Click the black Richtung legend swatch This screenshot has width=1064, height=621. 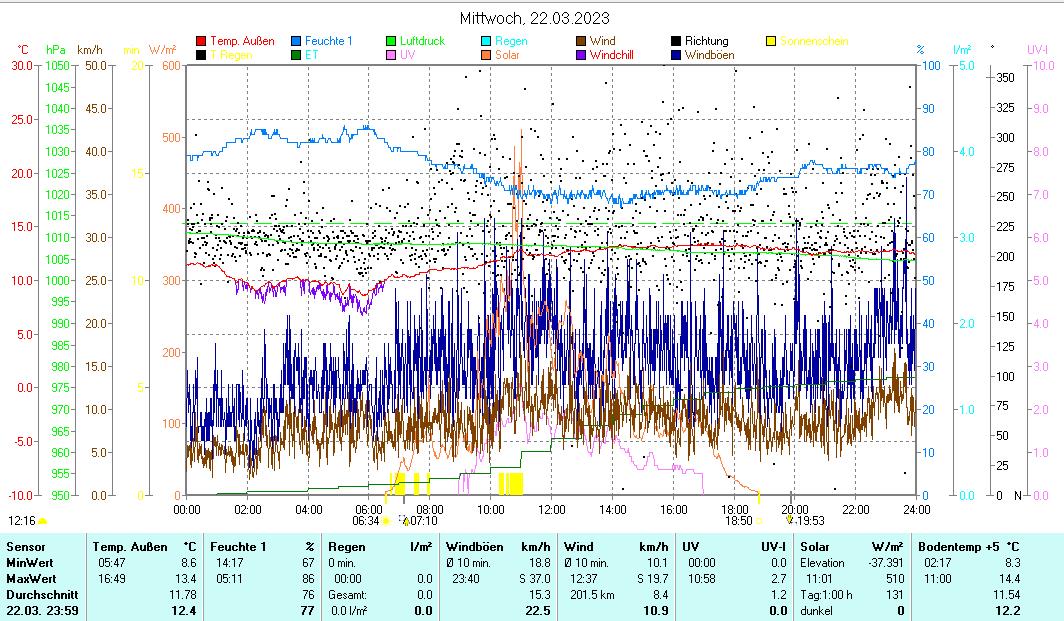coord(676,41)
